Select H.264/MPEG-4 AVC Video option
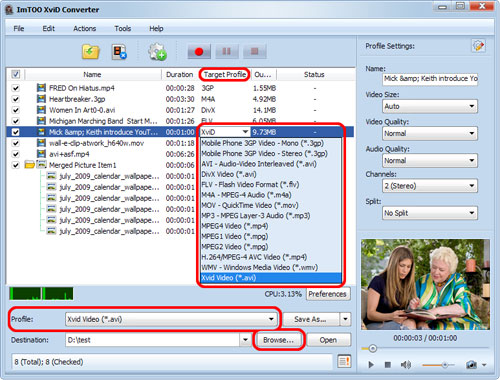The image size is (500, 380). [271, 257]
